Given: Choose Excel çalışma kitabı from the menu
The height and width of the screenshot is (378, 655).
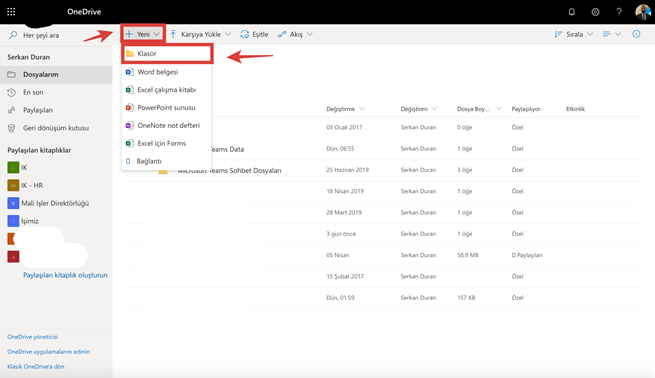Looking at the screenshot, I should pyautogui.click(x=166, y=90).
